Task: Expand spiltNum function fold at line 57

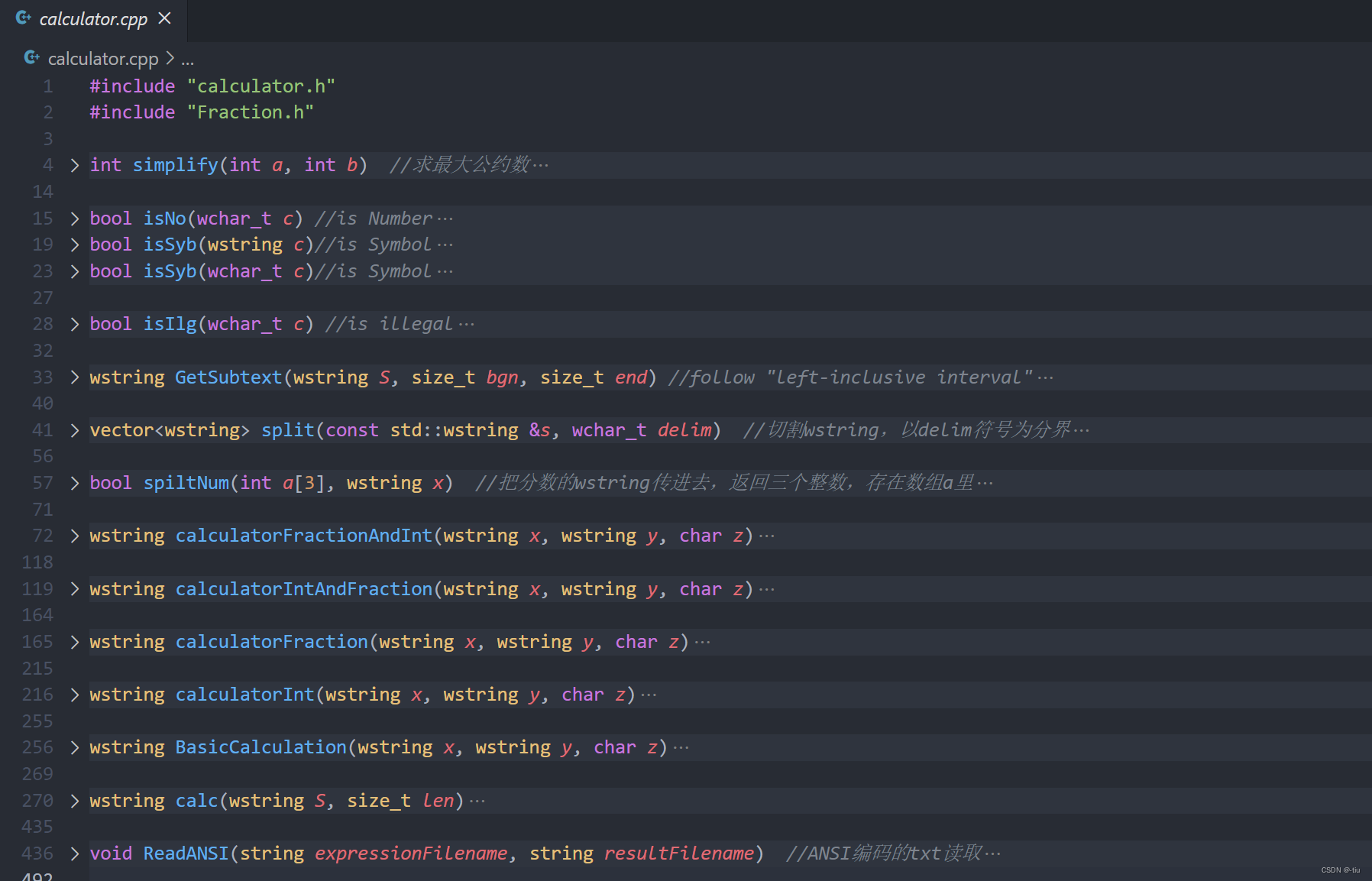Action: click(x=74, y=483)
